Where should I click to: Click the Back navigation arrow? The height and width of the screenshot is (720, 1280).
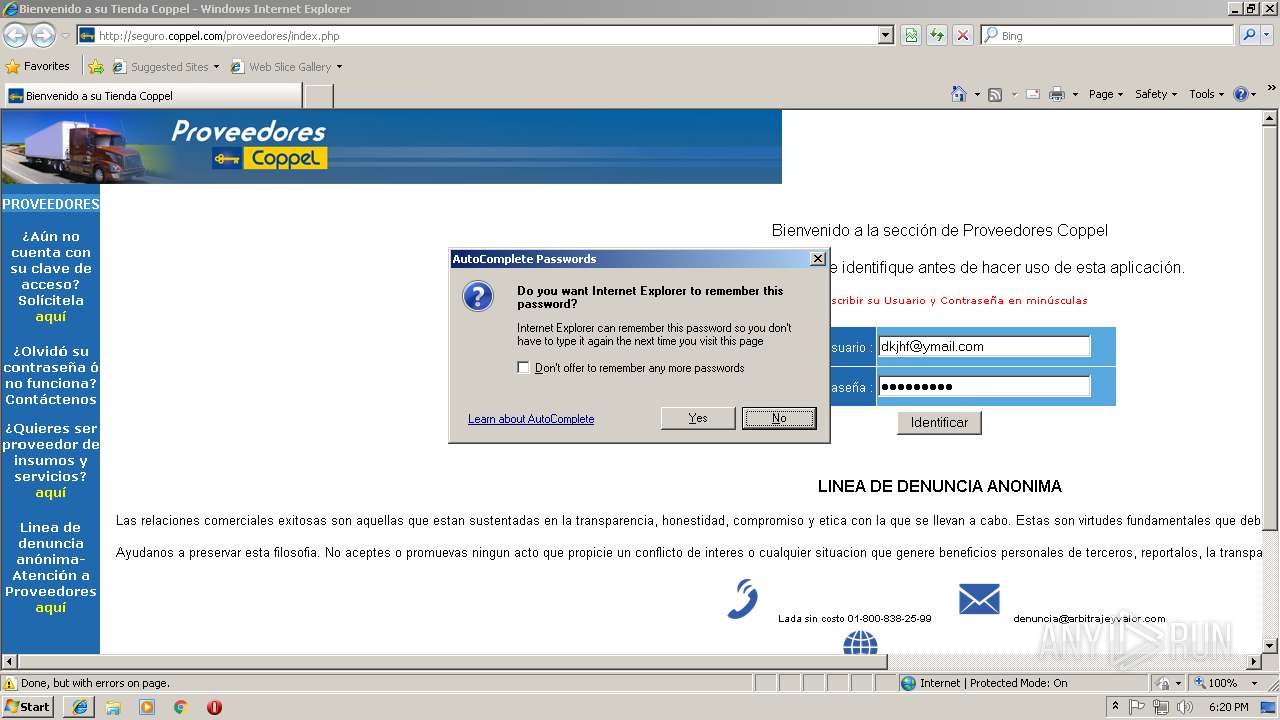(15, 36)
